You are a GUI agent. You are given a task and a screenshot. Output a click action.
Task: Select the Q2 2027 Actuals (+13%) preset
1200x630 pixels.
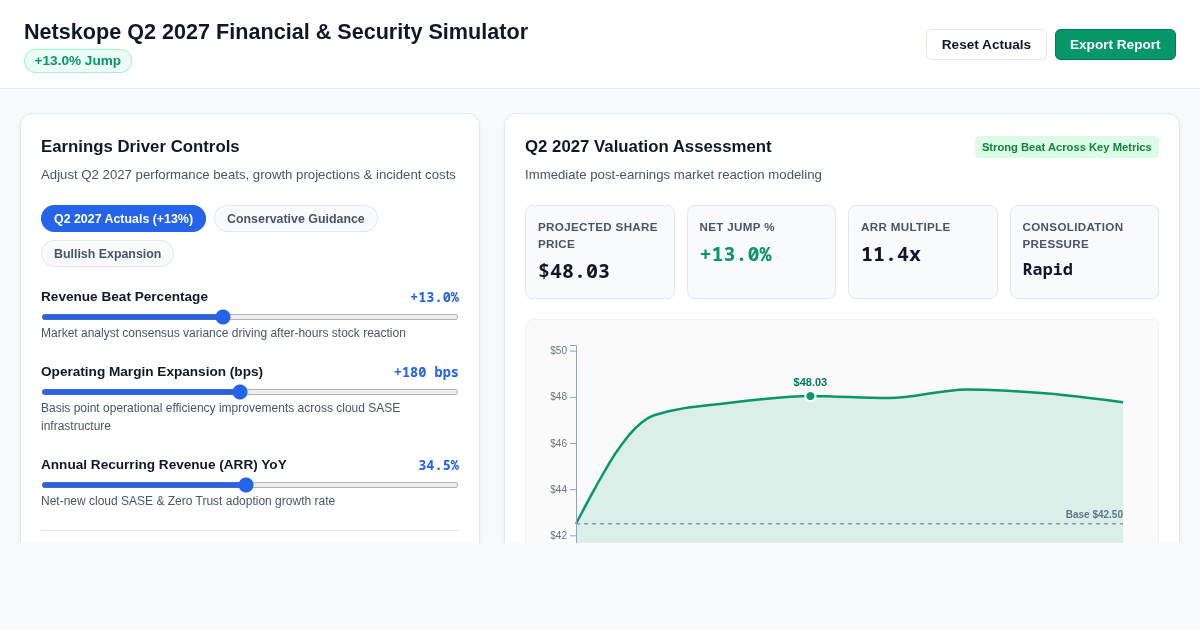pyautogui.click(x=123, y=218)
